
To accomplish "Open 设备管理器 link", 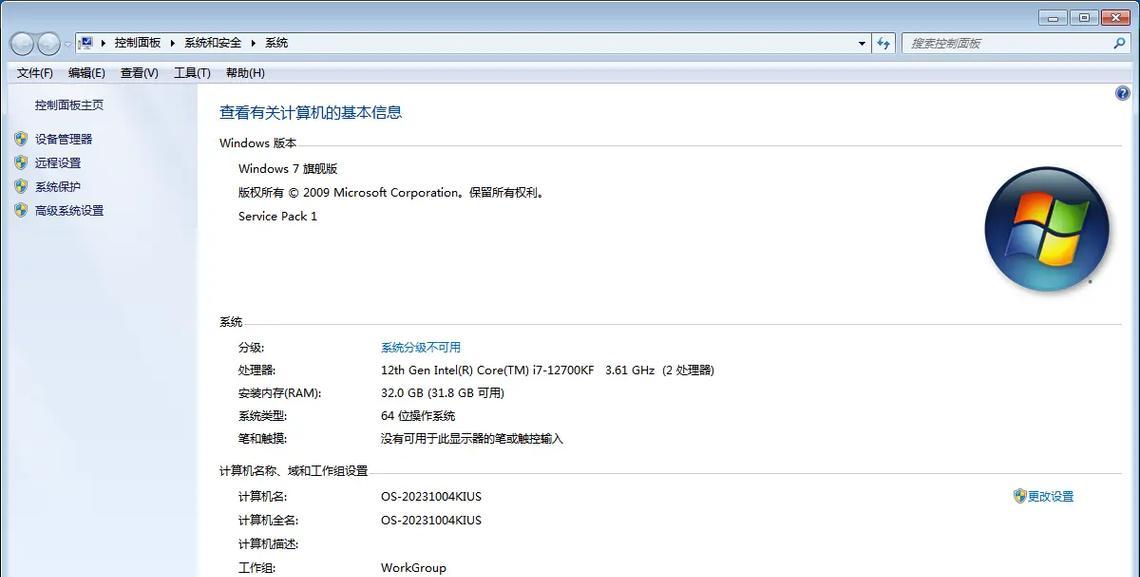I will pos(64,139).
